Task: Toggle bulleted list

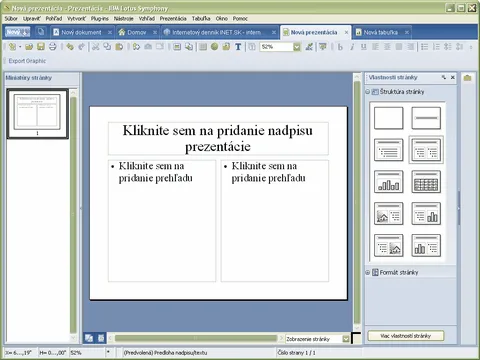Action: tap(424, 47)
